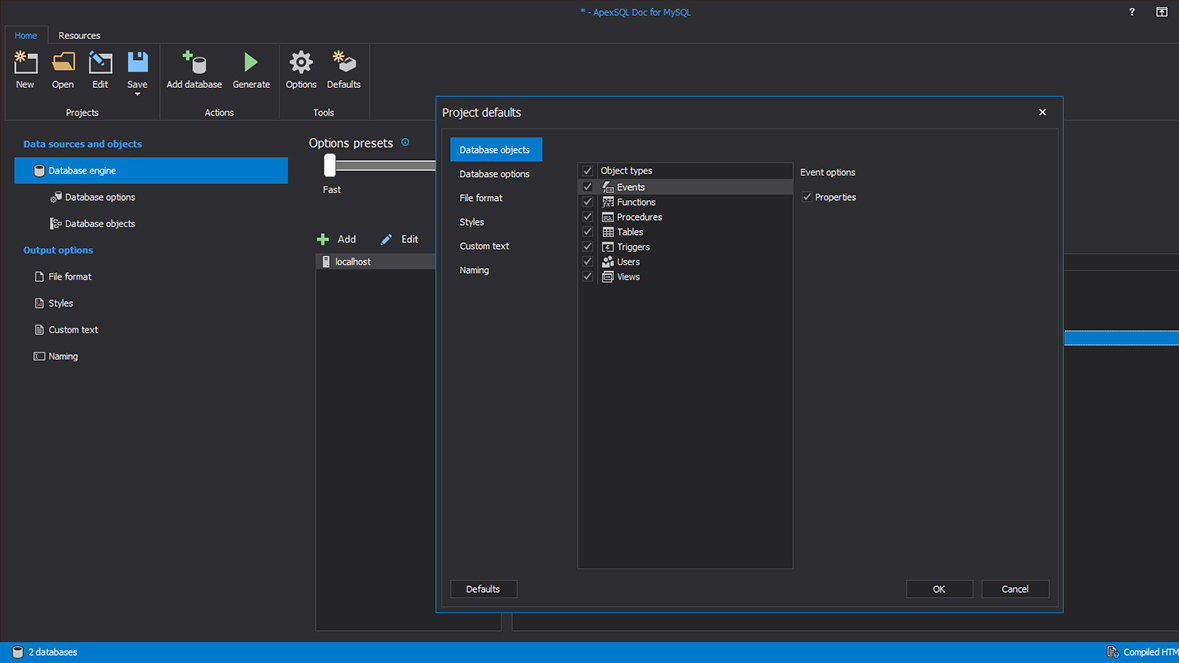Uncheck the Triggers object type

587,246
